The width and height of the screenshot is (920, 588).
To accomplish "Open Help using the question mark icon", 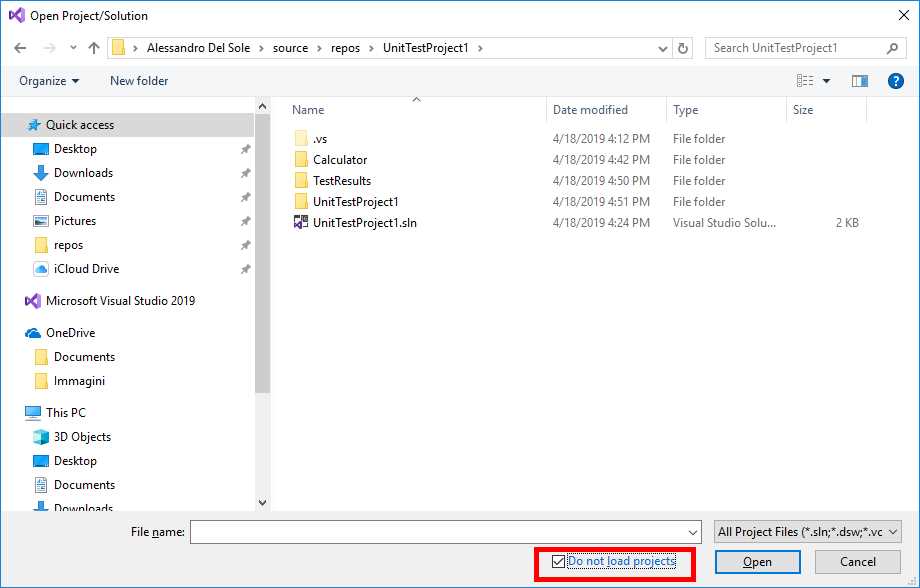I will tap(895, 81).
